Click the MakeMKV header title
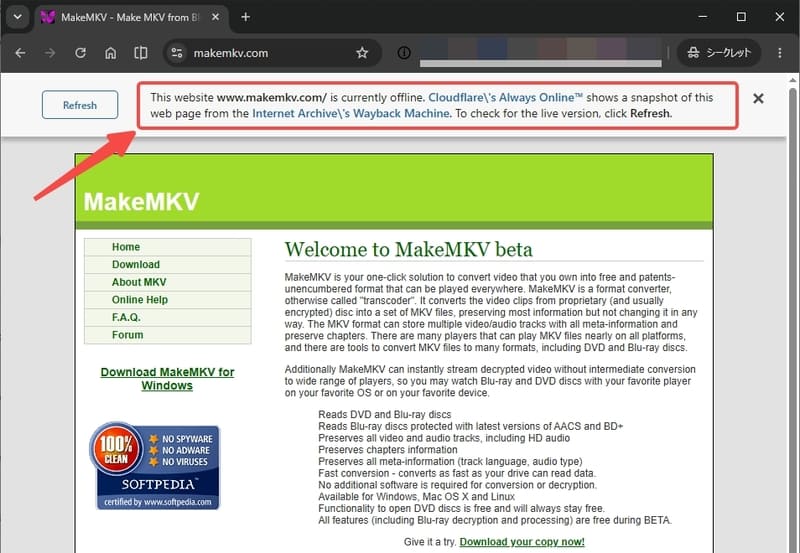The height and width of the screenshot is (553, 800). (141, 202)
